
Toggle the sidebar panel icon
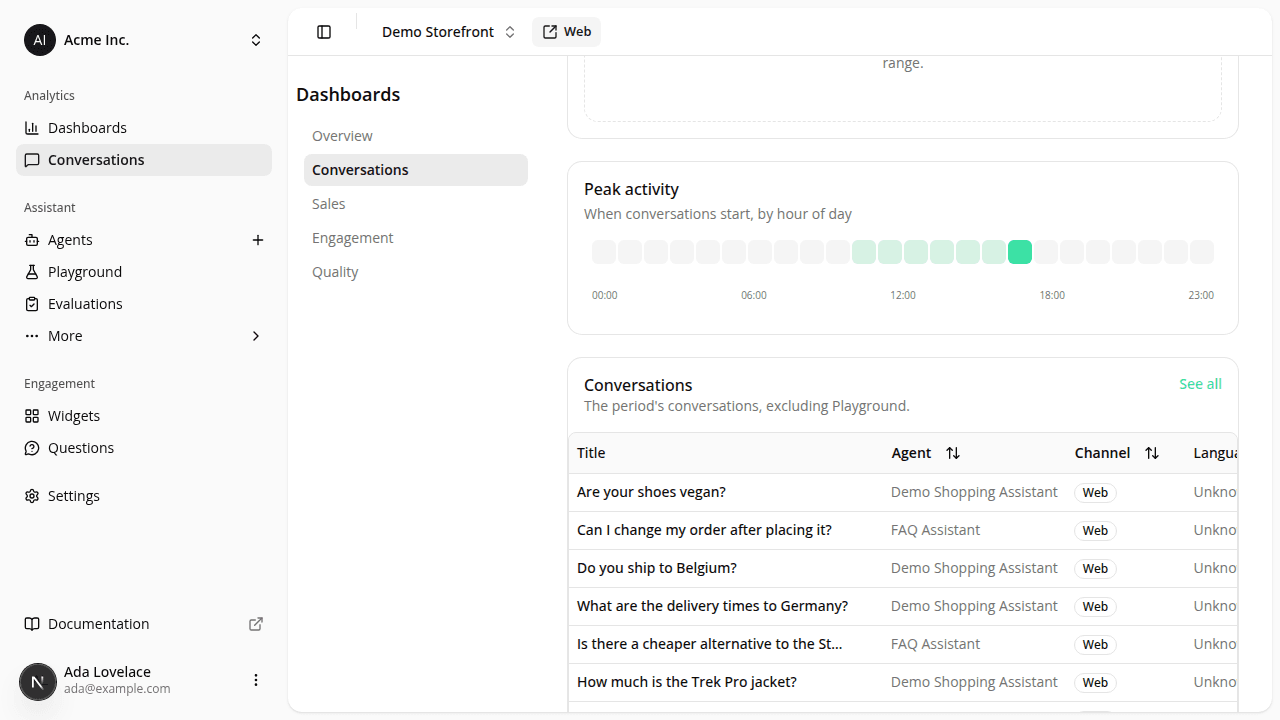click(x=324, y=32)
